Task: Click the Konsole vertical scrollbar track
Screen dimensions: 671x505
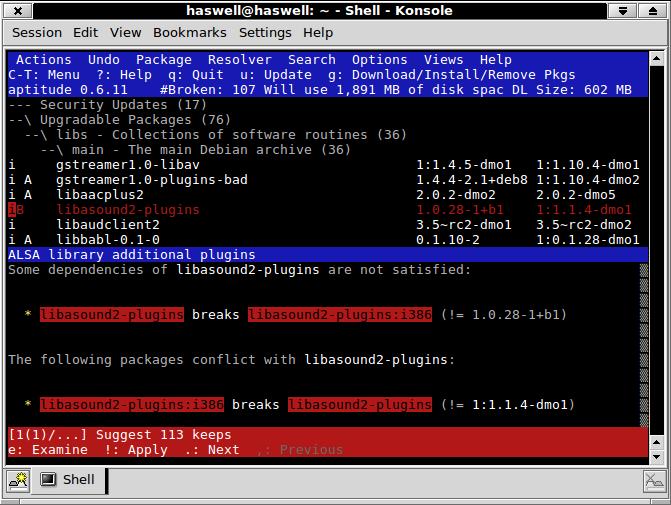Action: coord(656,250)
